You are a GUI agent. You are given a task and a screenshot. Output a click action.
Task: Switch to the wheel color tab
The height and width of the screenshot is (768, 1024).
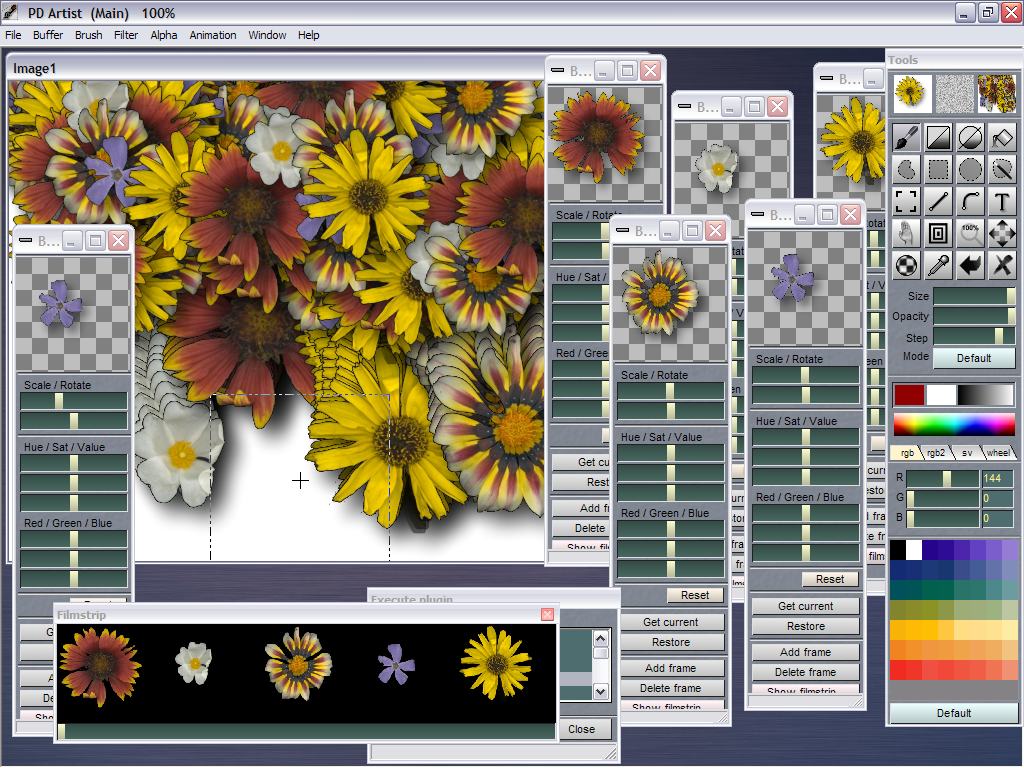point(998,452)
